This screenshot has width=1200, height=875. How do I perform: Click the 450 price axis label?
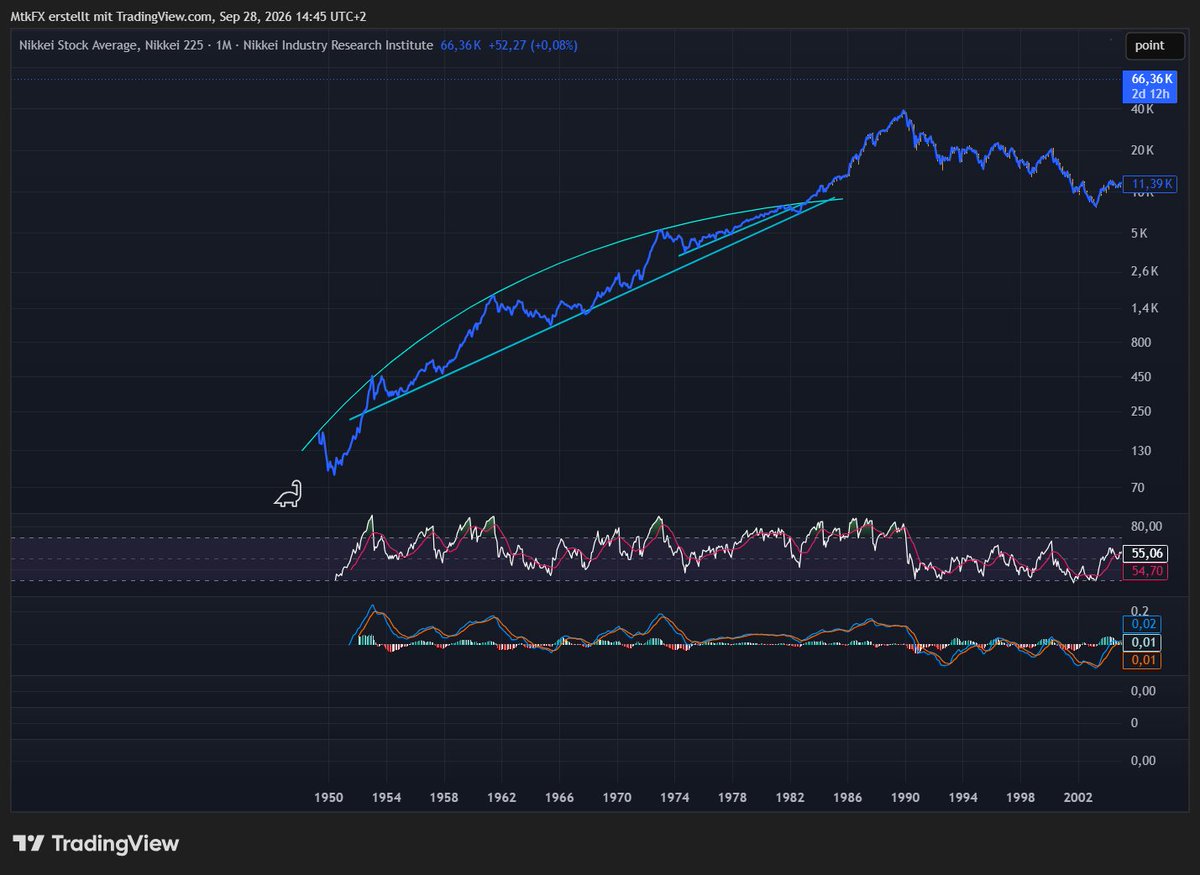click(x=1141, y=377)
